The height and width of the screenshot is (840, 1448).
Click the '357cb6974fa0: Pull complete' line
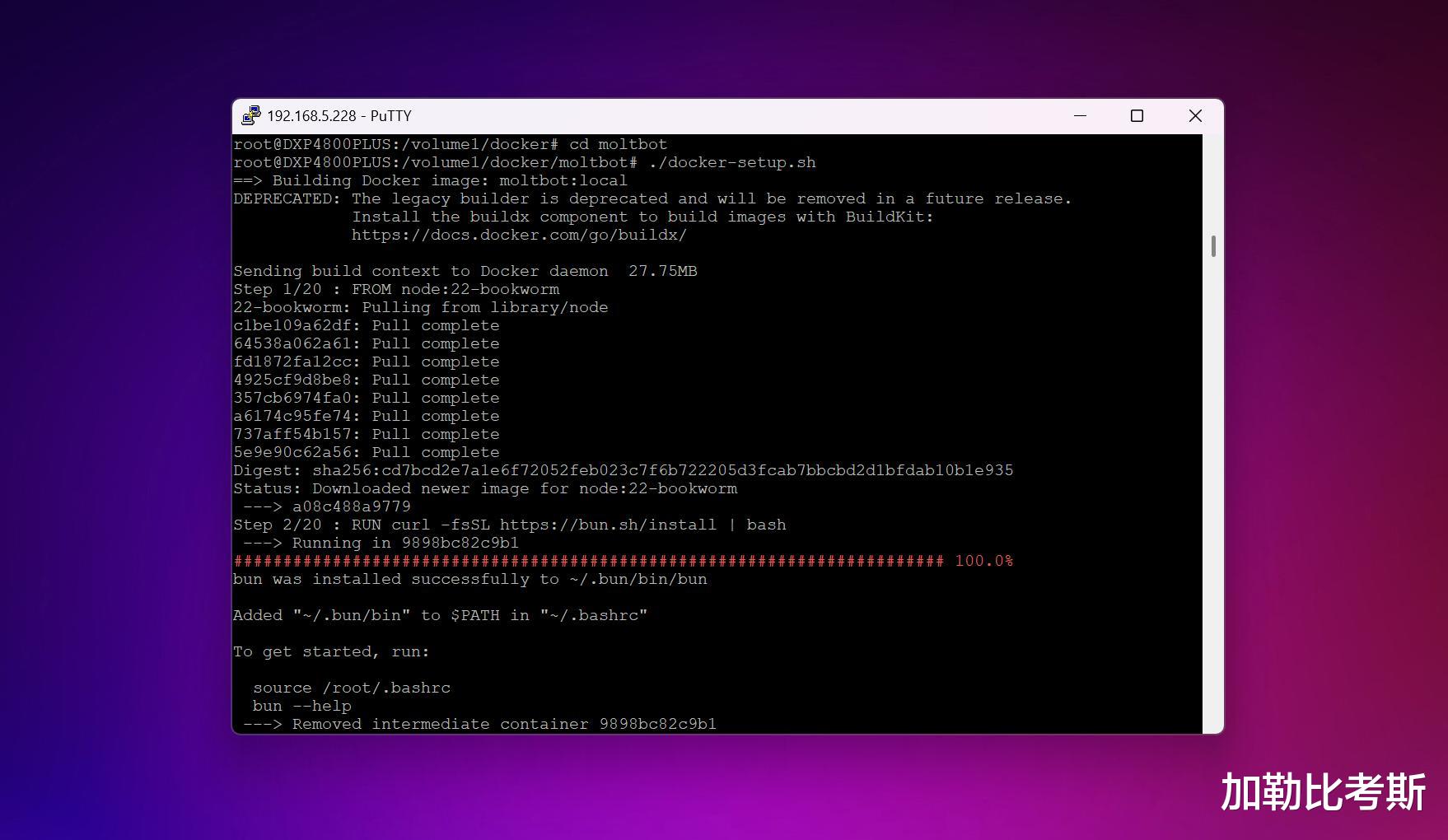[x=367, y=398]
